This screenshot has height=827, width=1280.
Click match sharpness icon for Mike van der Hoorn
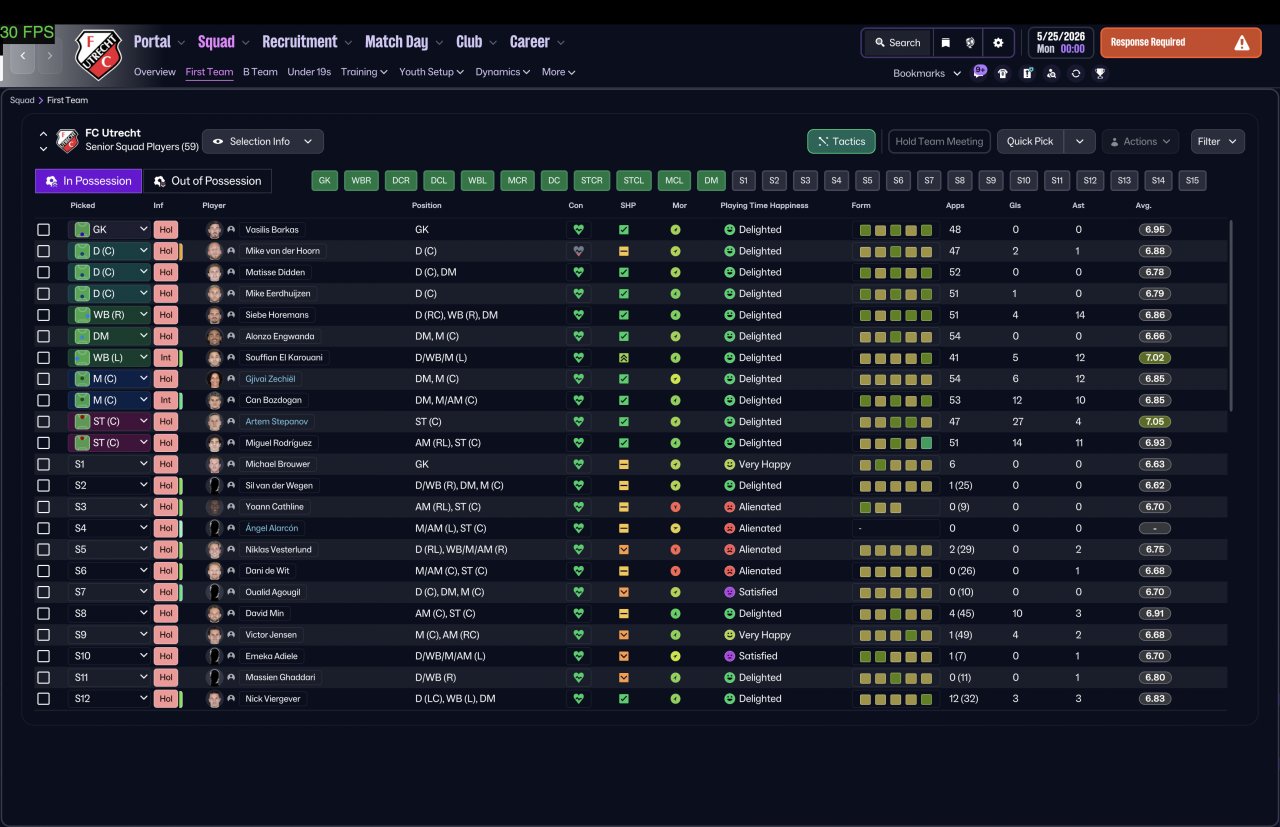pyautogui.click(x=624, y=251)
